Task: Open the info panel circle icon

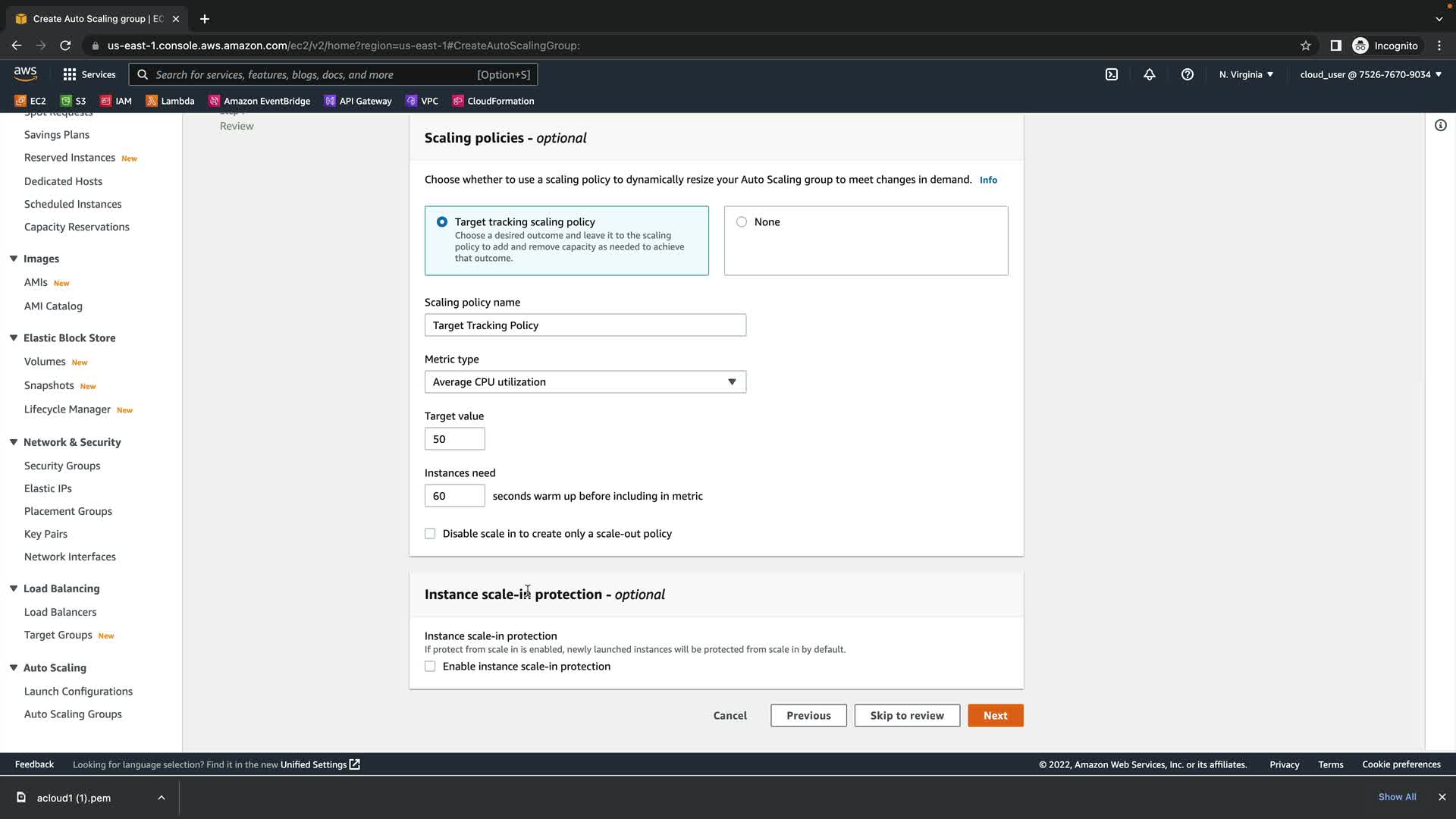Action: 1440,125
